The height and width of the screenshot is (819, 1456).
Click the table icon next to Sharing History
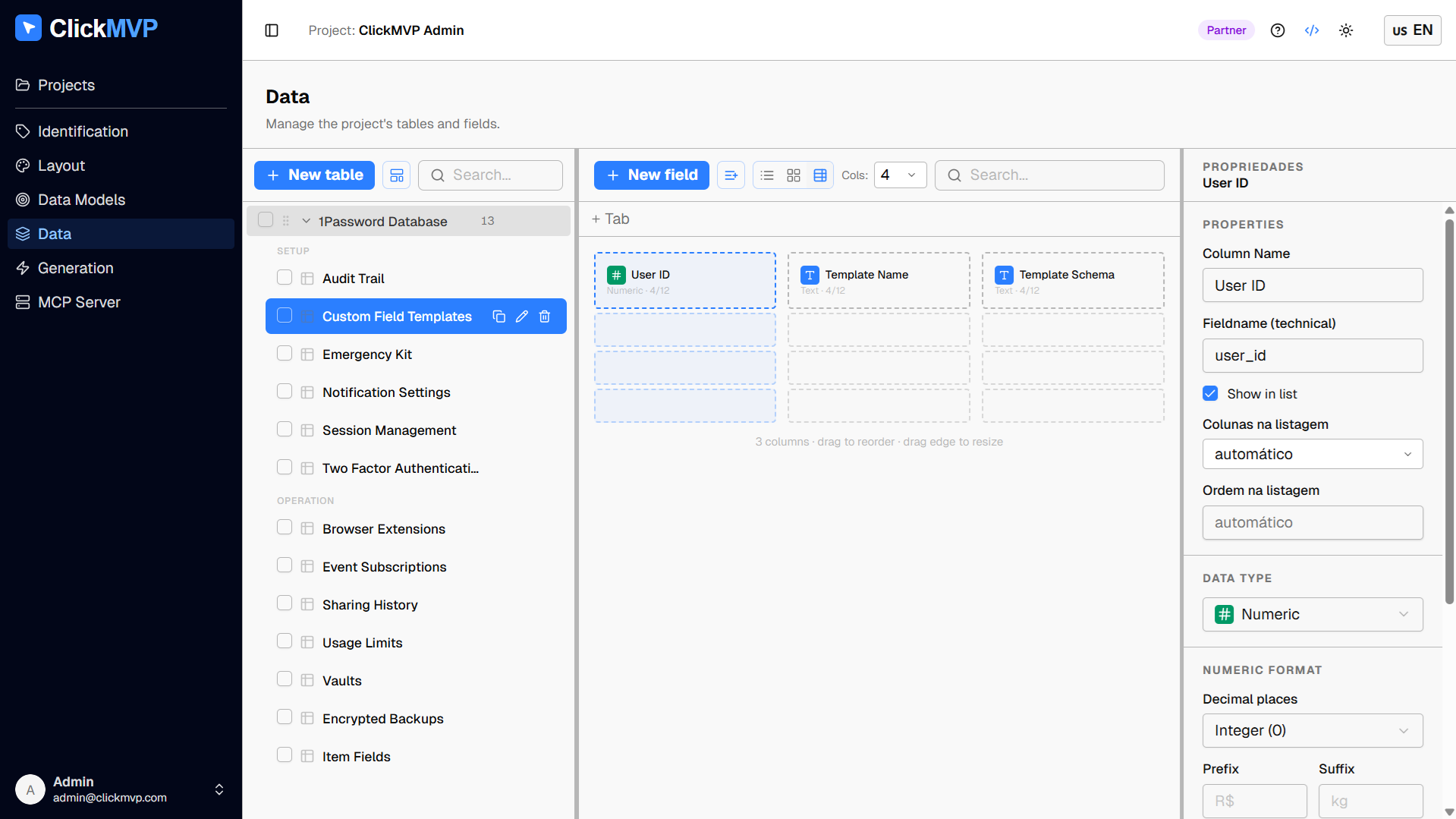pyautogui.click(x=307, y=605)
